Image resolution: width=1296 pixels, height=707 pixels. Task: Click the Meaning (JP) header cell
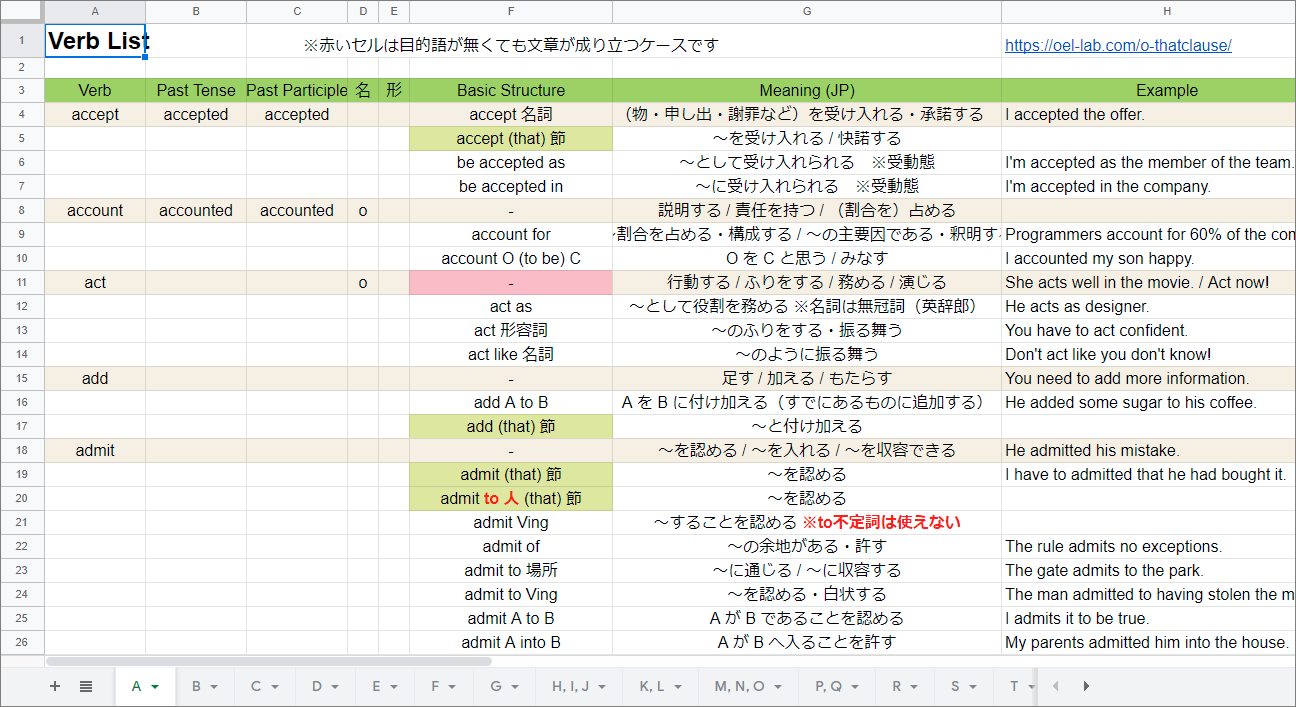[807, 90]
